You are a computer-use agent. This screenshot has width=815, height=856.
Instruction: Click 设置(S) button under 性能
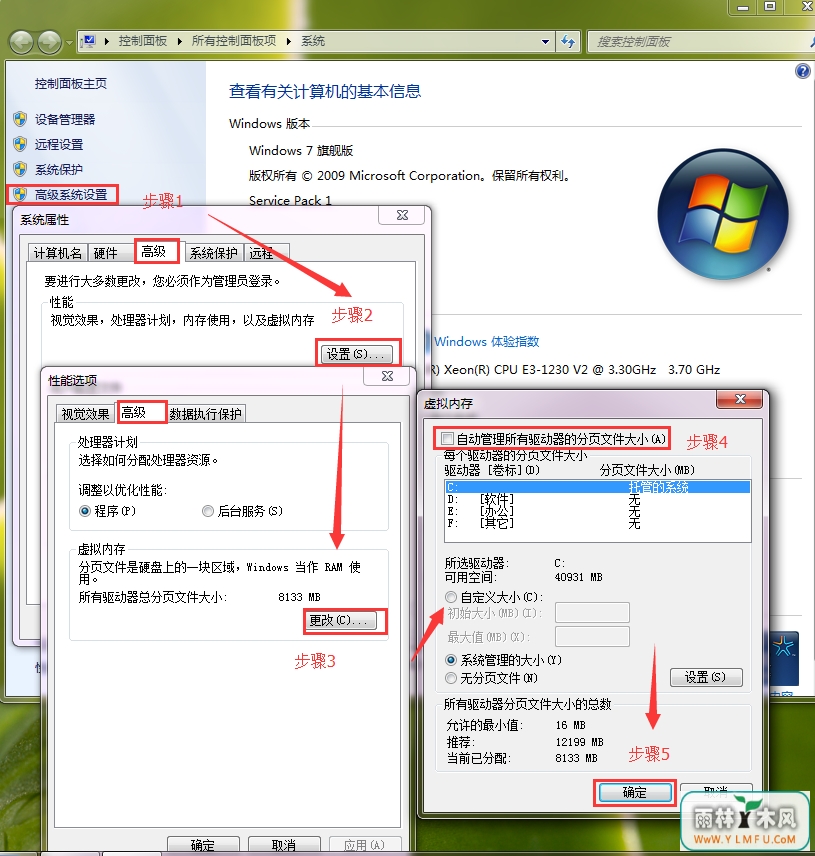click(x=356, y=354)
